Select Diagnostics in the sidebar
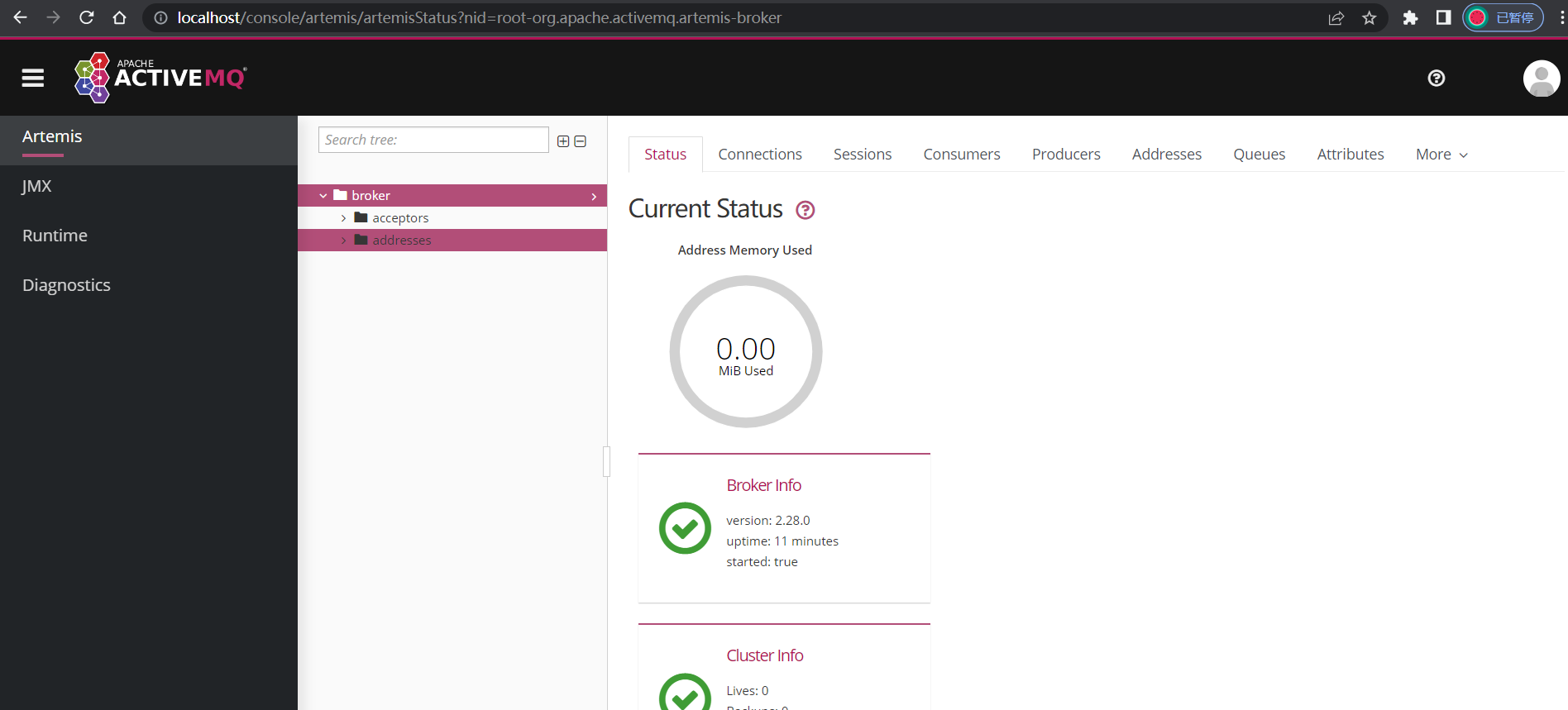 click(x=149, y=285)
